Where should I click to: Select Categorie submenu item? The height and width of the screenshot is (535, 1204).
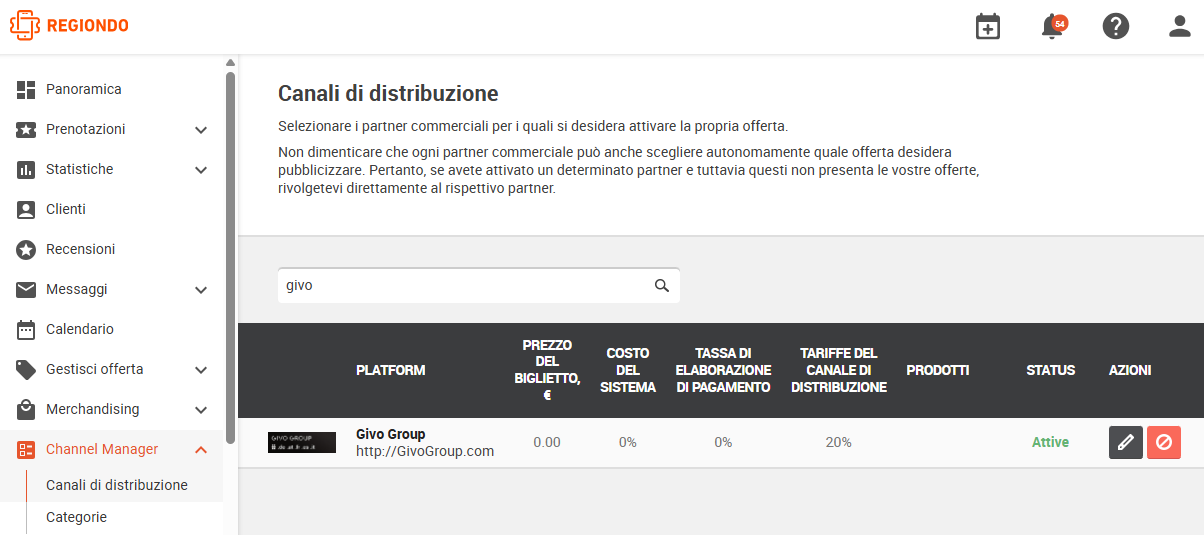76,517
